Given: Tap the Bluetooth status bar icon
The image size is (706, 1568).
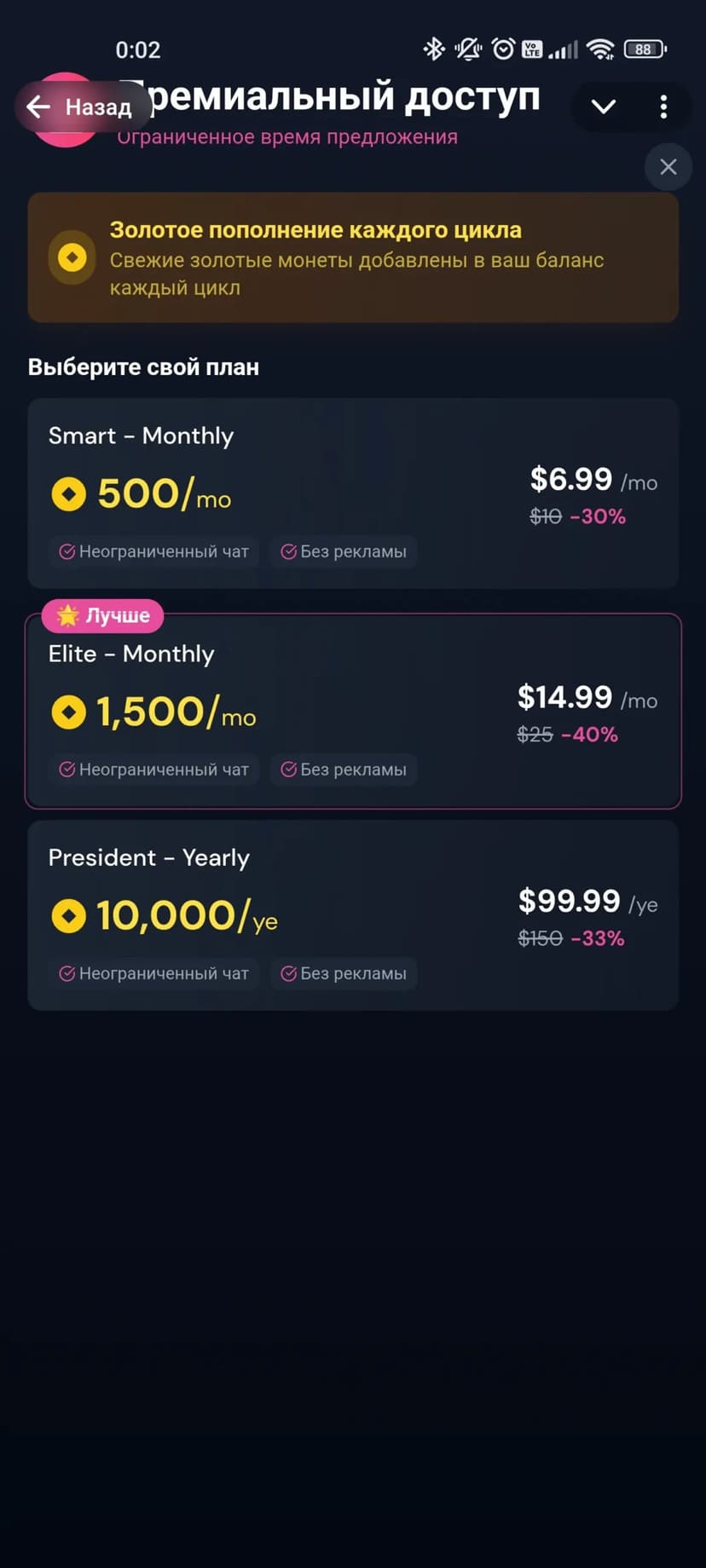Looking at the screenshot, I should pyautogui.click(x=434, y=49).
